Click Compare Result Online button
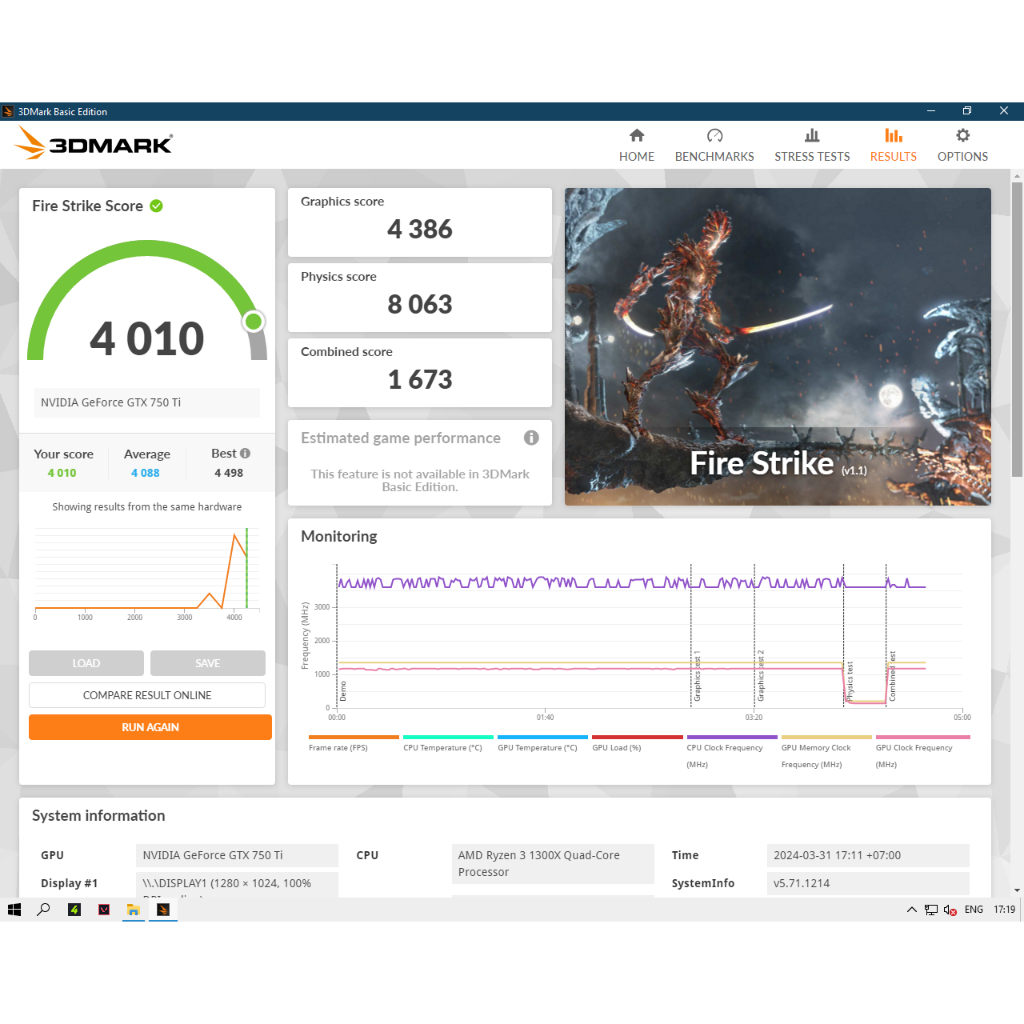The image size is (1024, 1024). [x=147, y=695]
